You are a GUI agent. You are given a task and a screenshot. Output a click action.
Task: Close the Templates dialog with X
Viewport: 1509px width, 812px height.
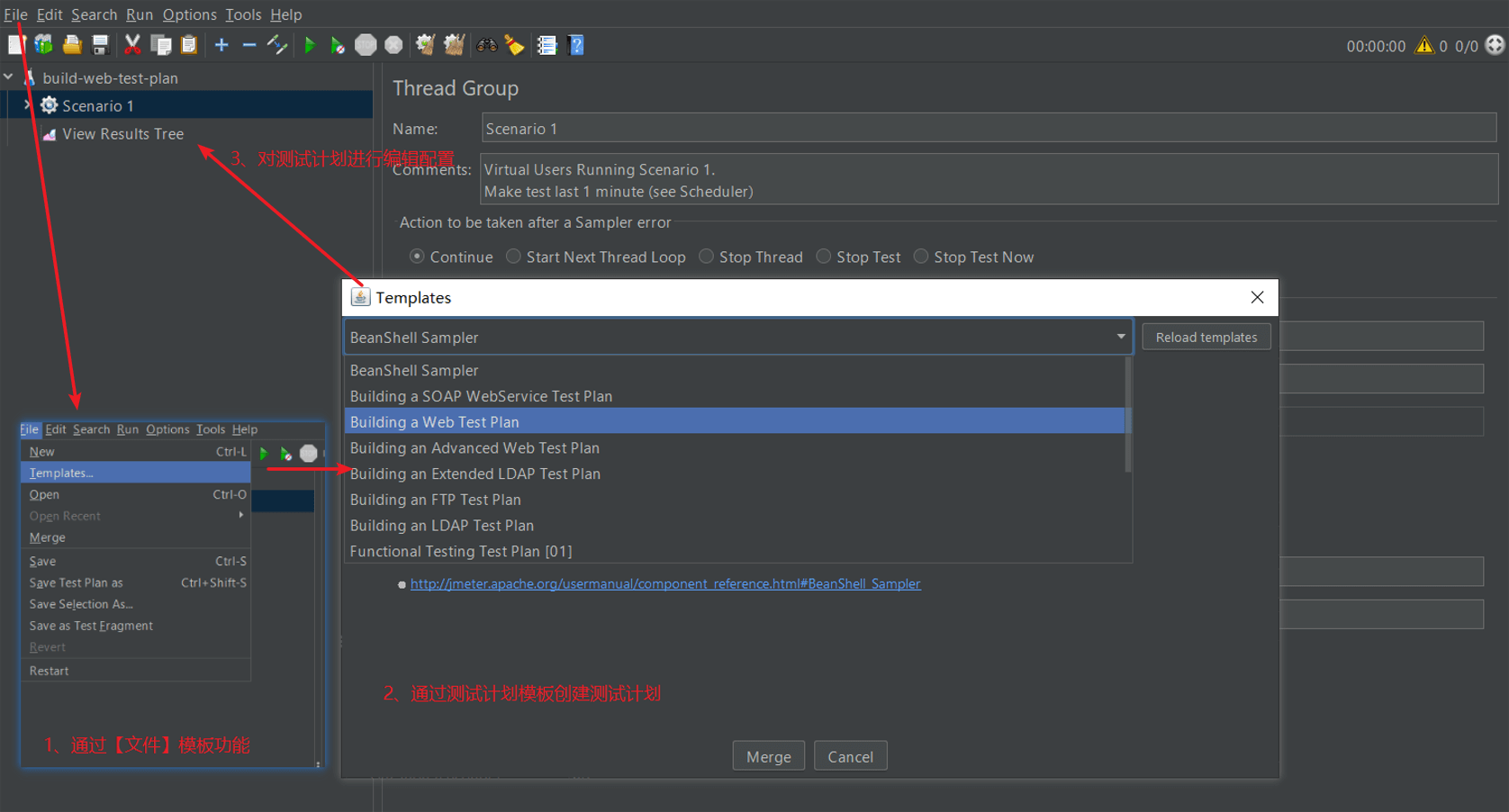tap(1257, 297)
